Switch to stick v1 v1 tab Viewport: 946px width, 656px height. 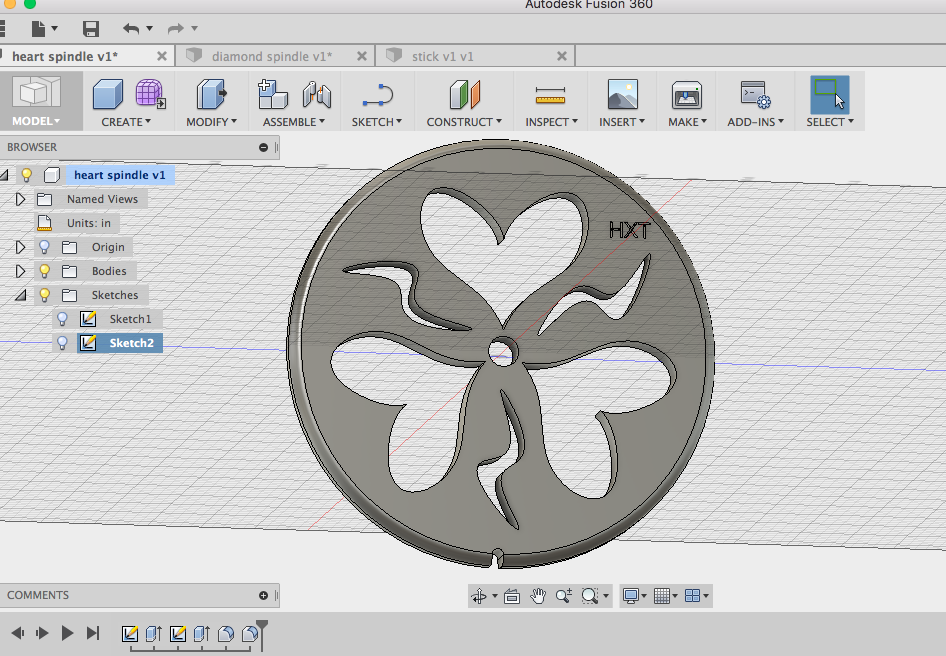point(442,56)
